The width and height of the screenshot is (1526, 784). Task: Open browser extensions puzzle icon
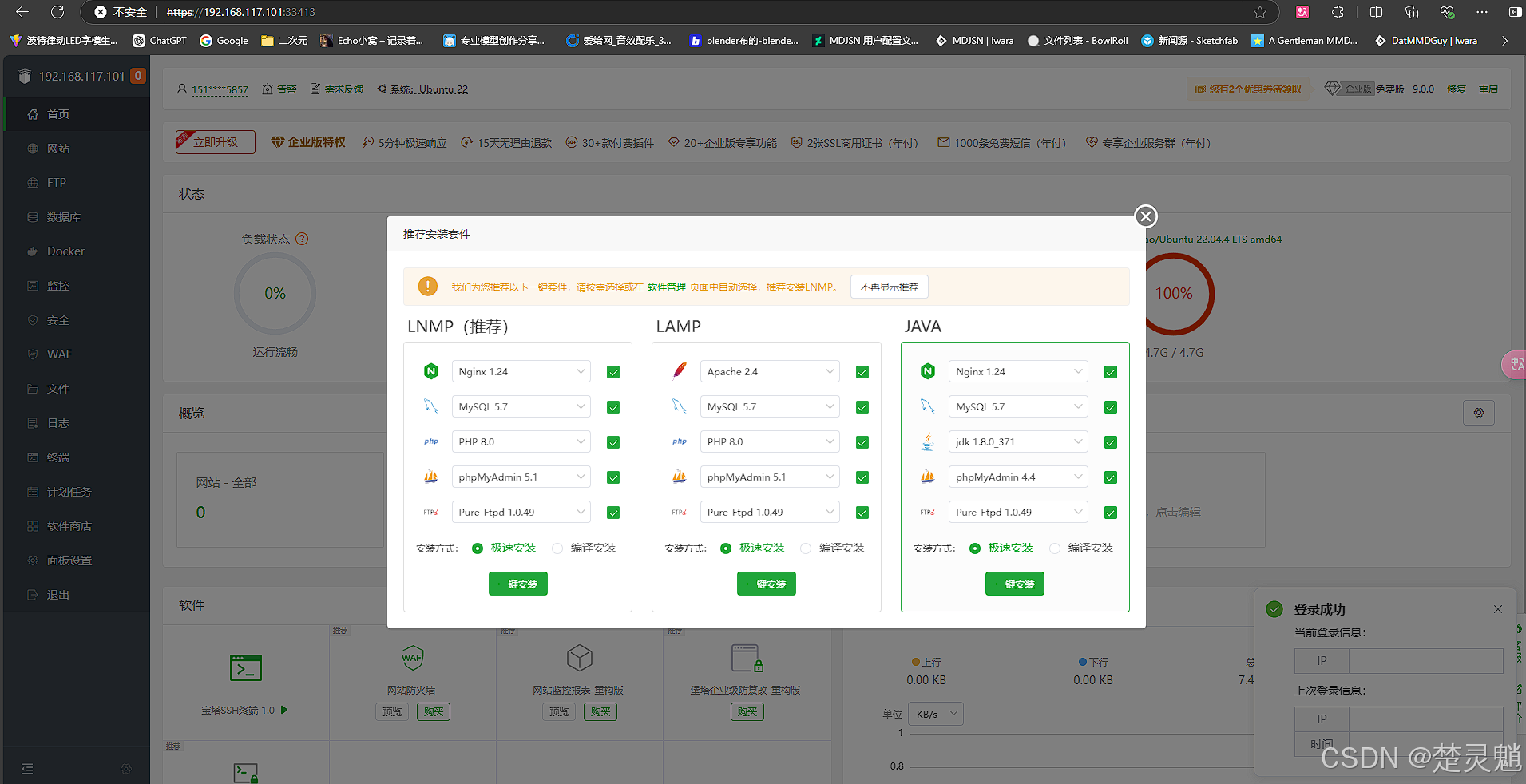1338,12
